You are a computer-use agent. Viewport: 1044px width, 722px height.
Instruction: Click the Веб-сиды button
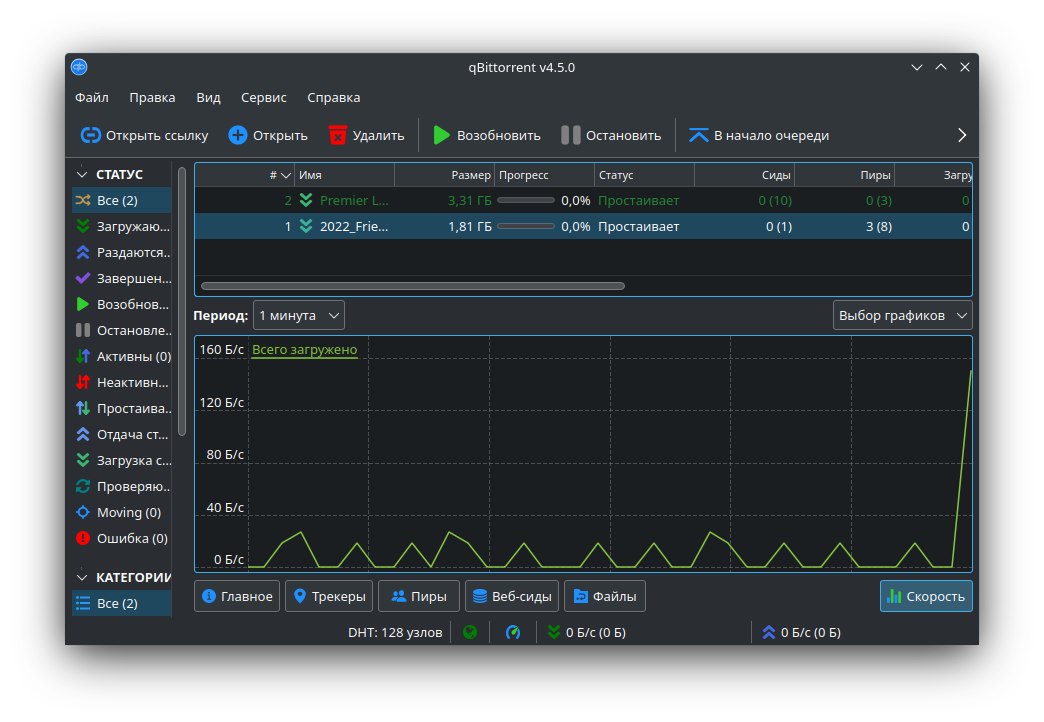511,596
